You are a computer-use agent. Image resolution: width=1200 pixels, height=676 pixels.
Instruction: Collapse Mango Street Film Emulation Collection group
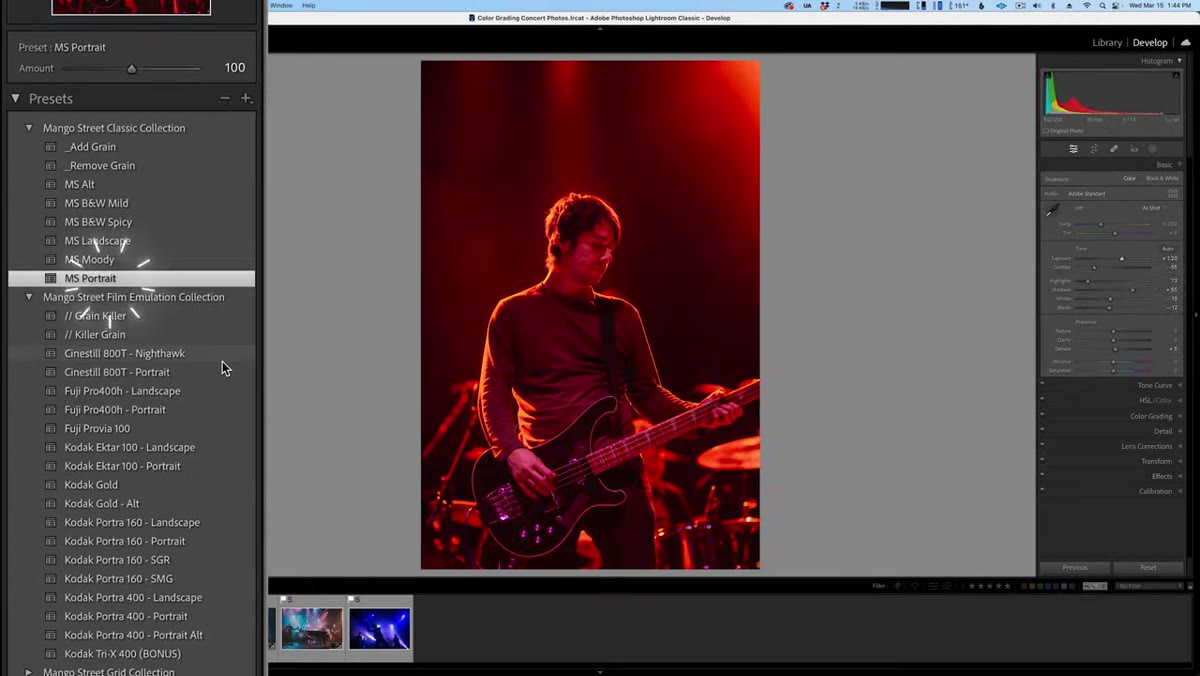point(29,297)
